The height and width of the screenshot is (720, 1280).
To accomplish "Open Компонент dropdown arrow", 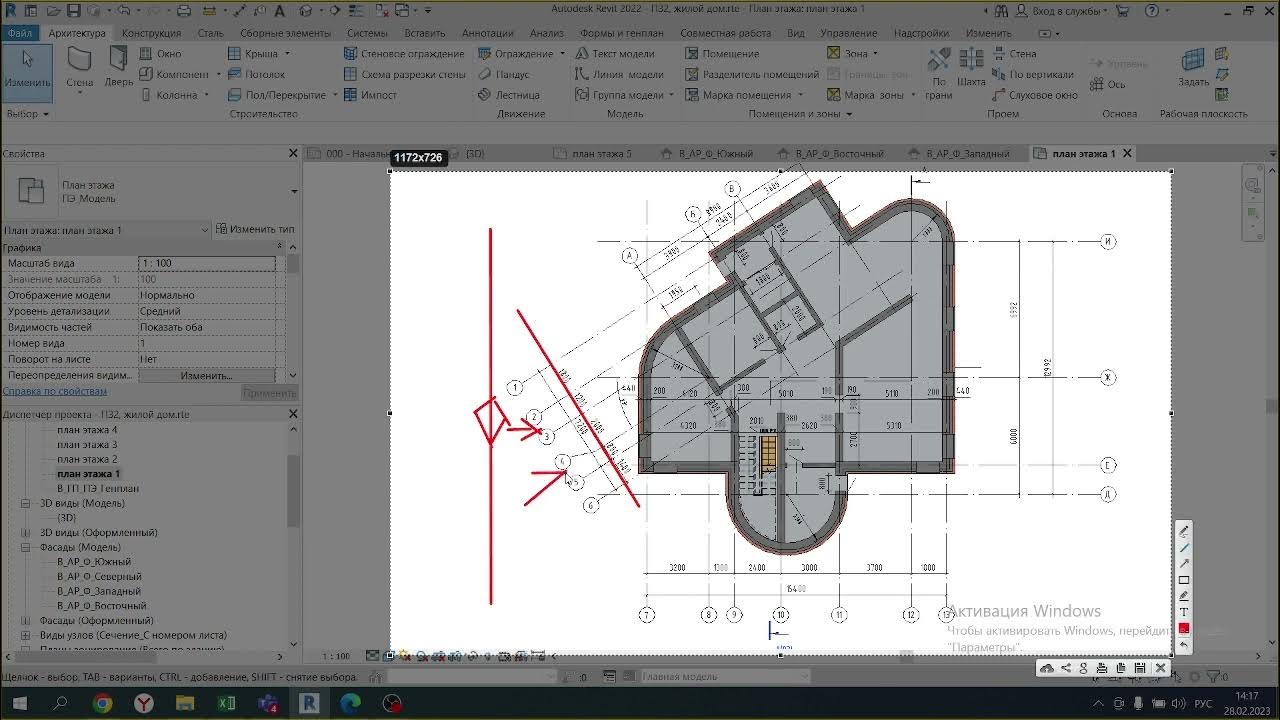I will (x=218, y=75).
